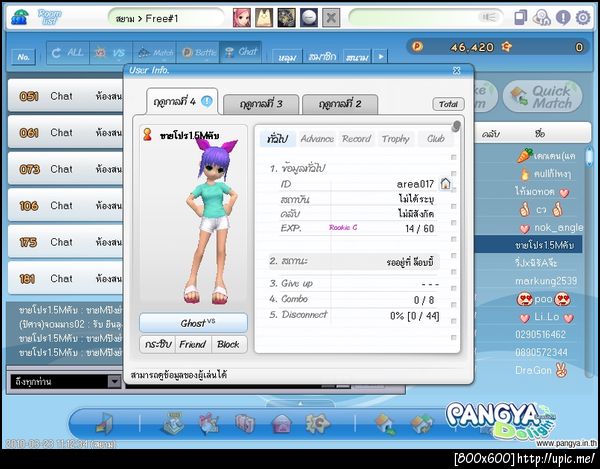Filter room list by Chat rooms
Viewport: 600px width, 469px height.
coord(241,52)
